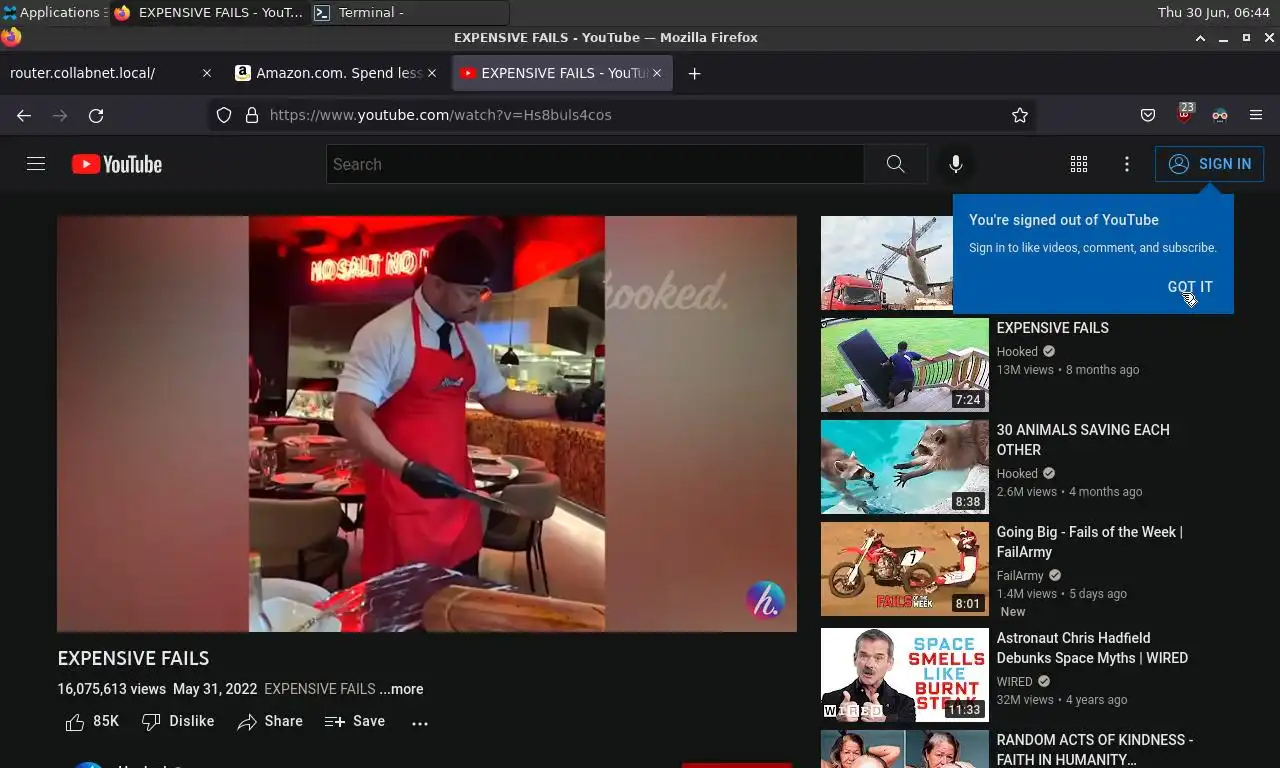Open the airplane crane video thumbnail
This screenshot has height=768, width=1280.
pyautogui.click(x=887, y=263)
